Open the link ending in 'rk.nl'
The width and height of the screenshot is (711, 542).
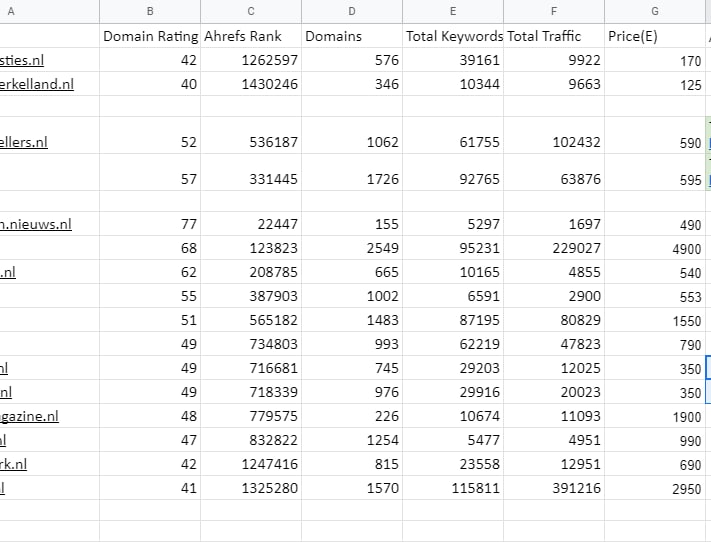(x=13, y=464)
